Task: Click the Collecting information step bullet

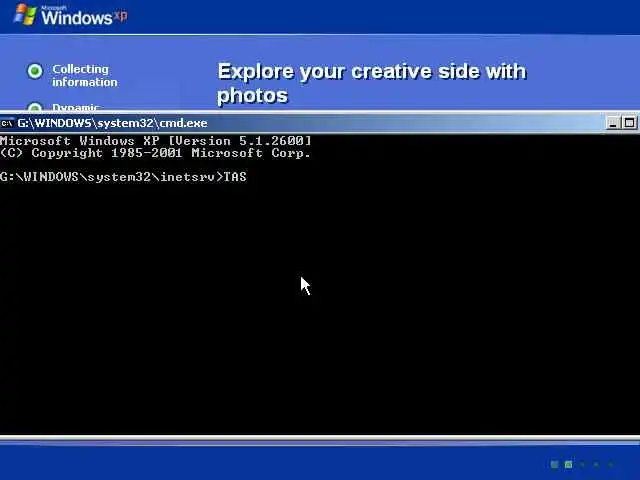Action: [x=35, y=71]
